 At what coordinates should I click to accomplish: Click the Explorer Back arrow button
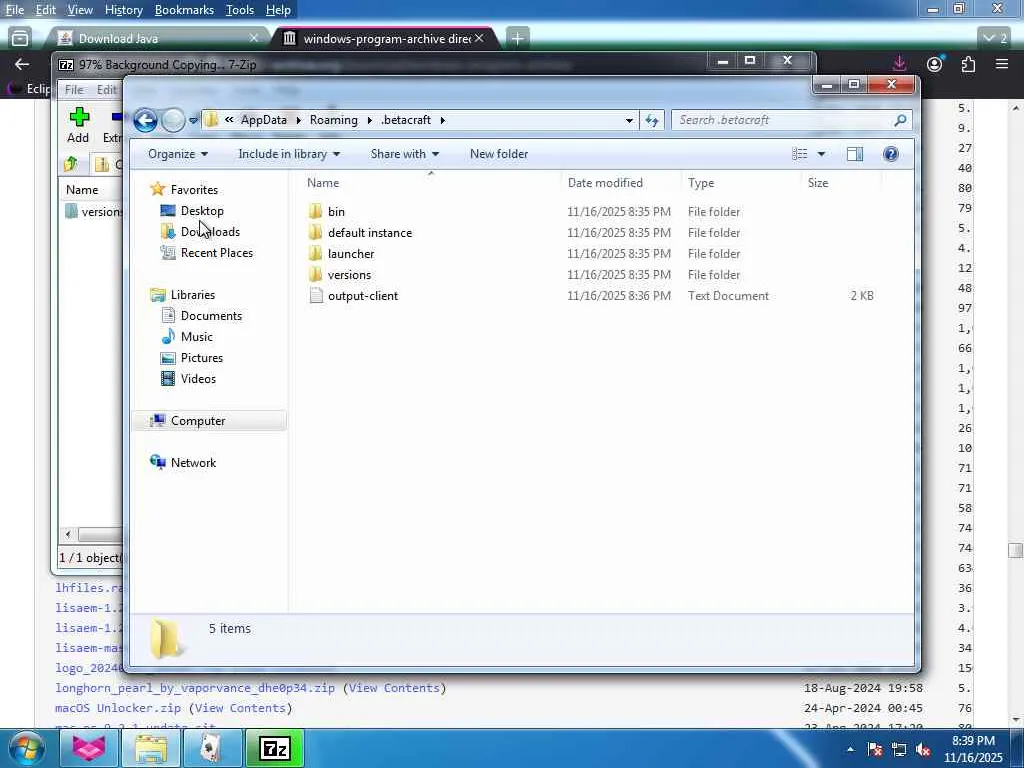145,120
